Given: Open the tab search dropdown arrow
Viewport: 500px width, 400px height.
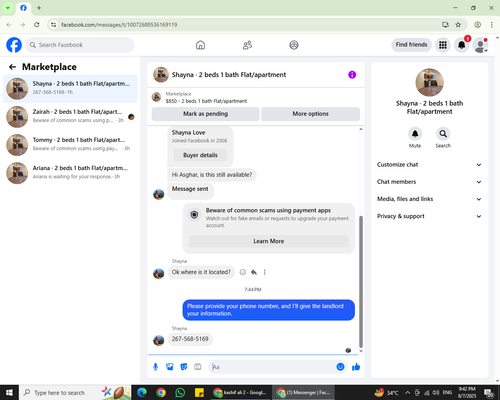Looking at the screenshot, I should point(8,8).
